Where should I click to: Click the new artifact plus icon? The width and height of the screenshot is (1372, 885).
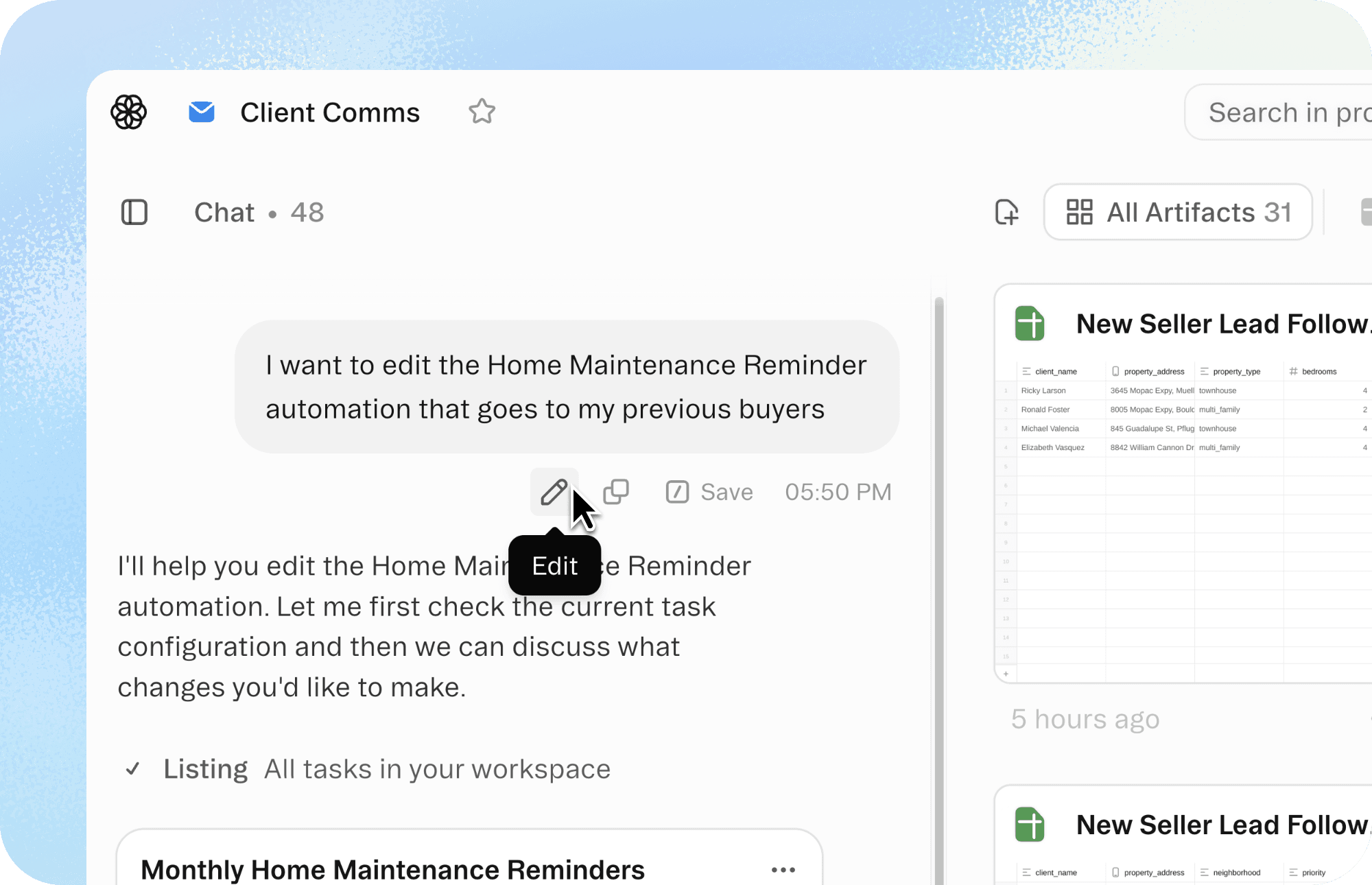[x=1006, y=212]
